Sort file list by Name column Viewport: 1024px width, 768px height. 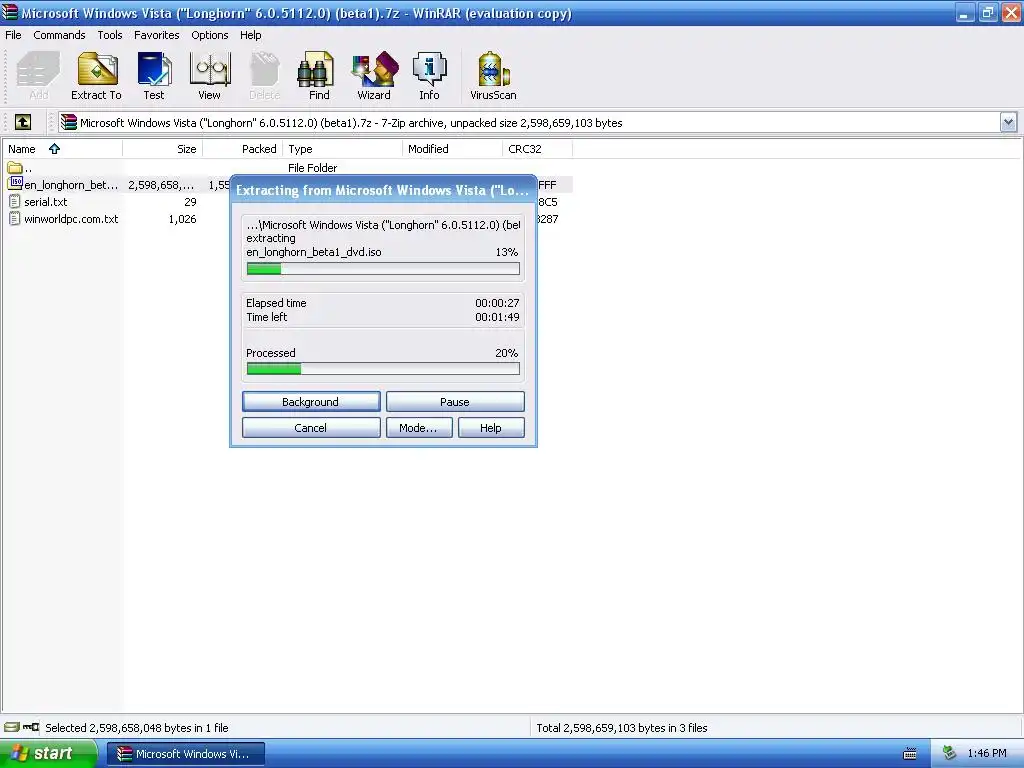point(62,149)
